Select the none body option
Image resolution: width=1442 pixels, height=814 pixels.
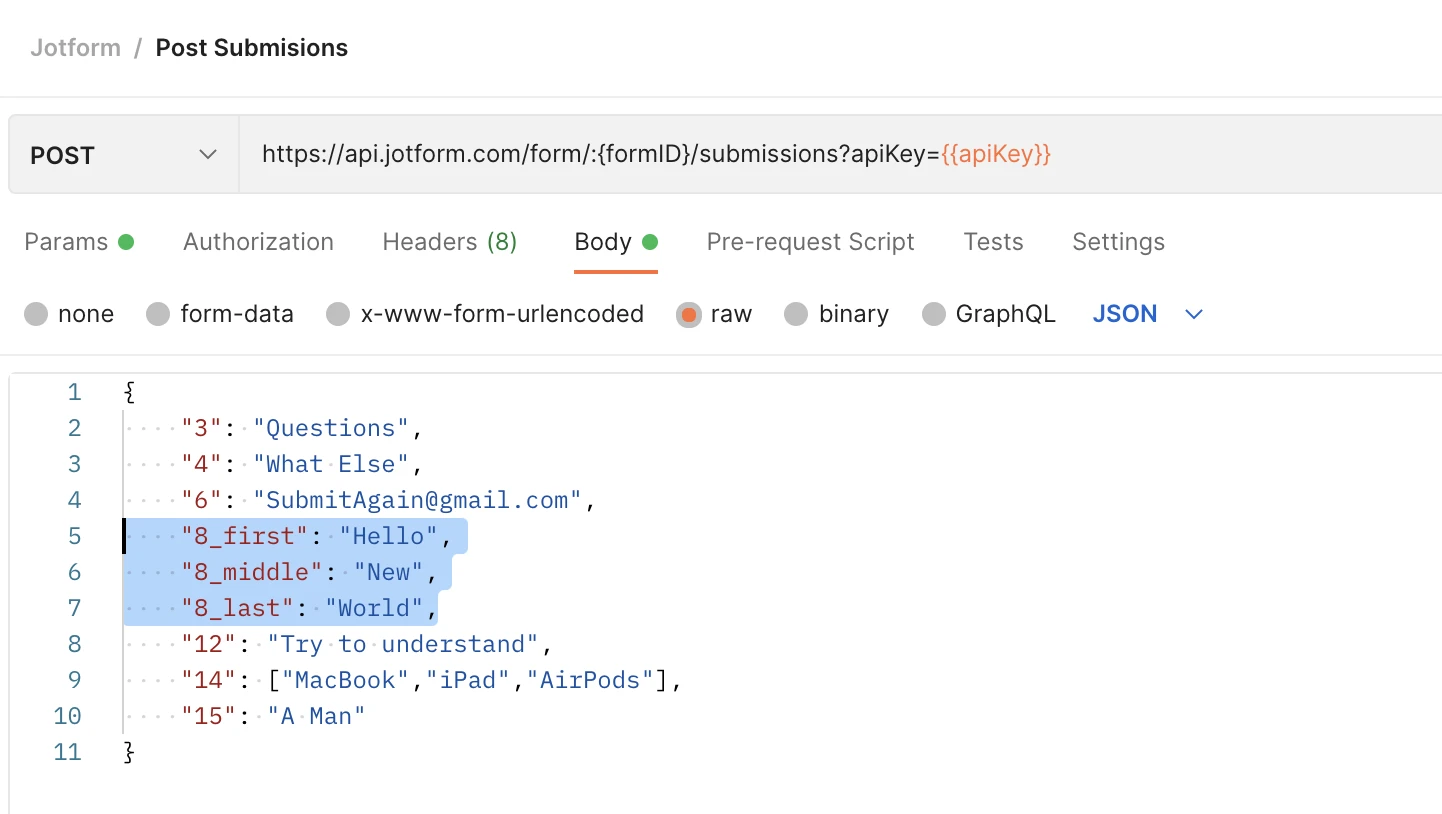click(x=37, y=314)
